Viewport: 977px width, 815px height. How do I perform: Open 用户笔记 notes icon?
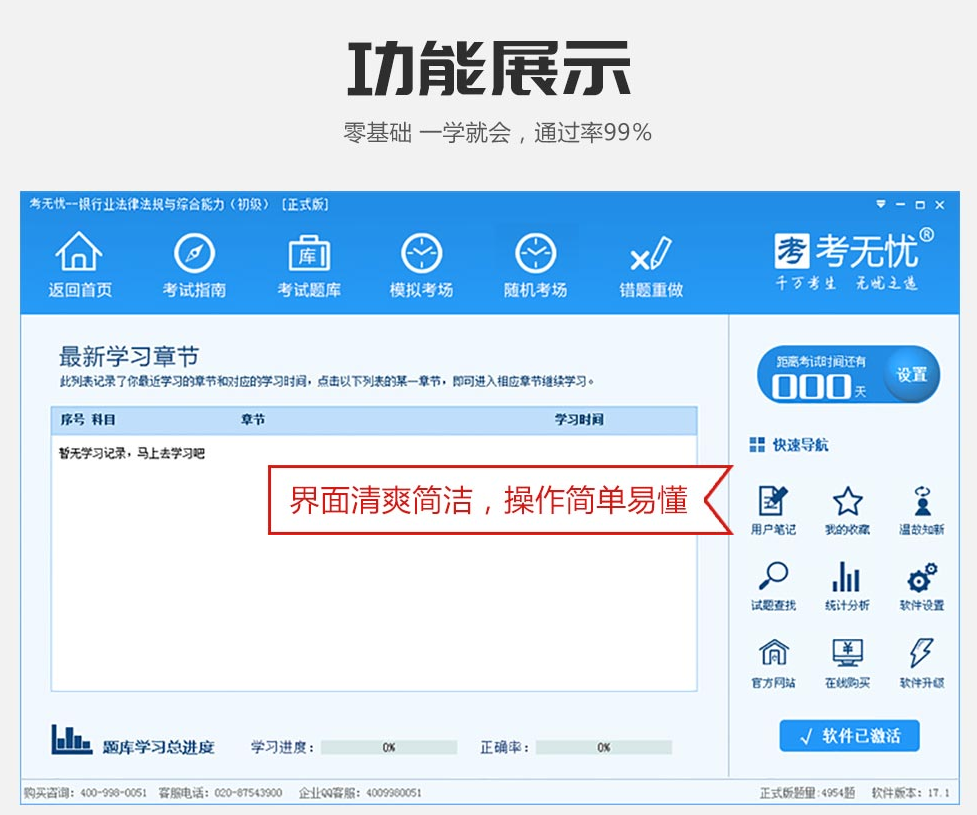pos(773,501)
